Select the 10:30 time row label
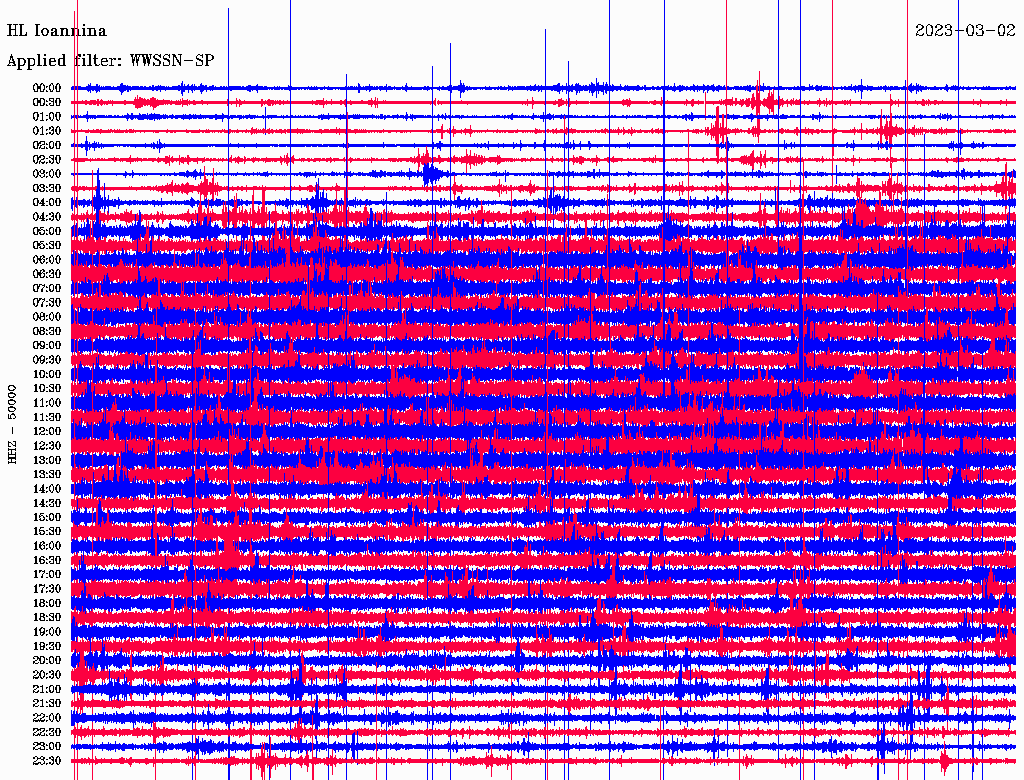This screenshot has width=1024, height=780. (47, 389)
